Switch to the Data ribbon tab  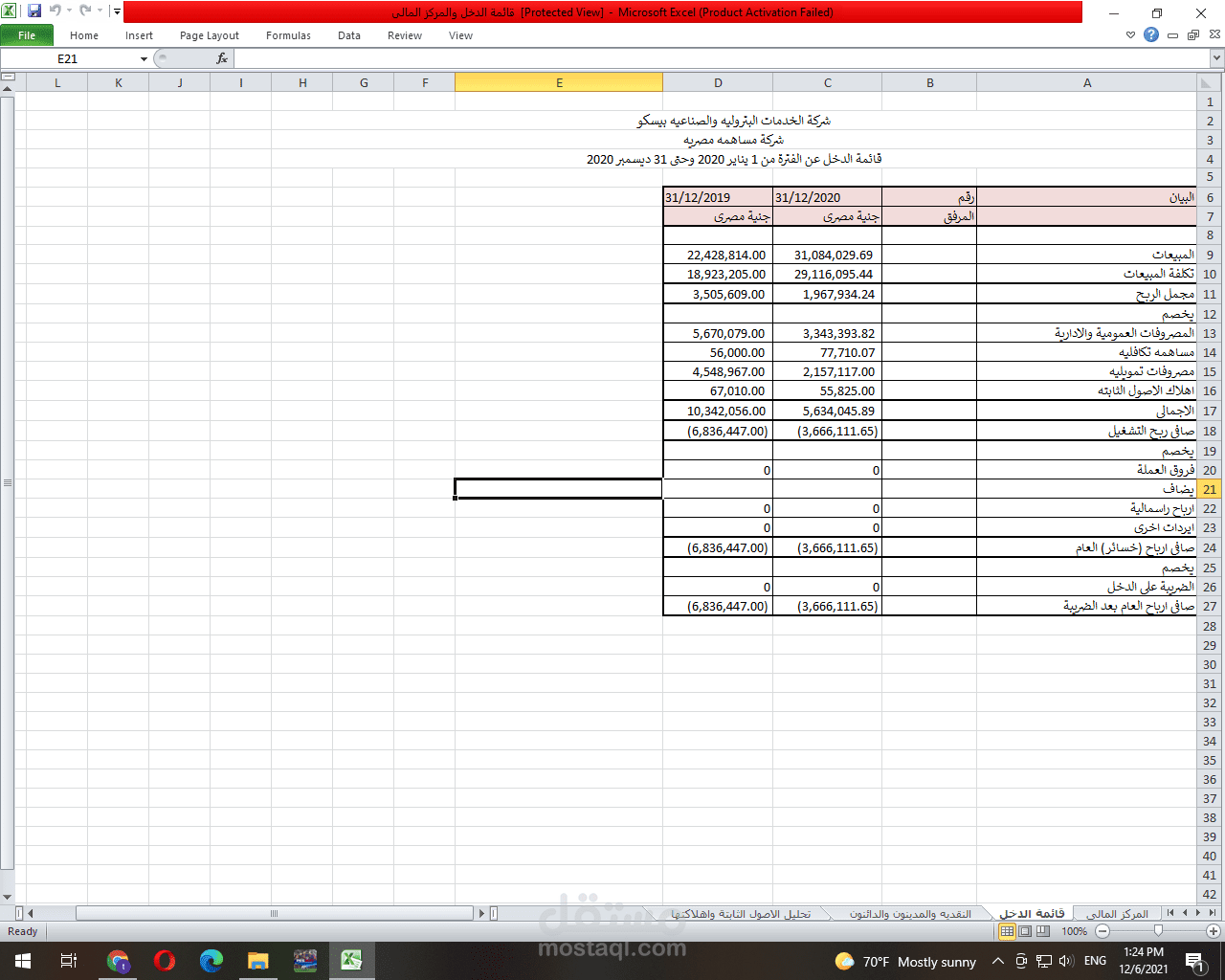coord(349,35)
